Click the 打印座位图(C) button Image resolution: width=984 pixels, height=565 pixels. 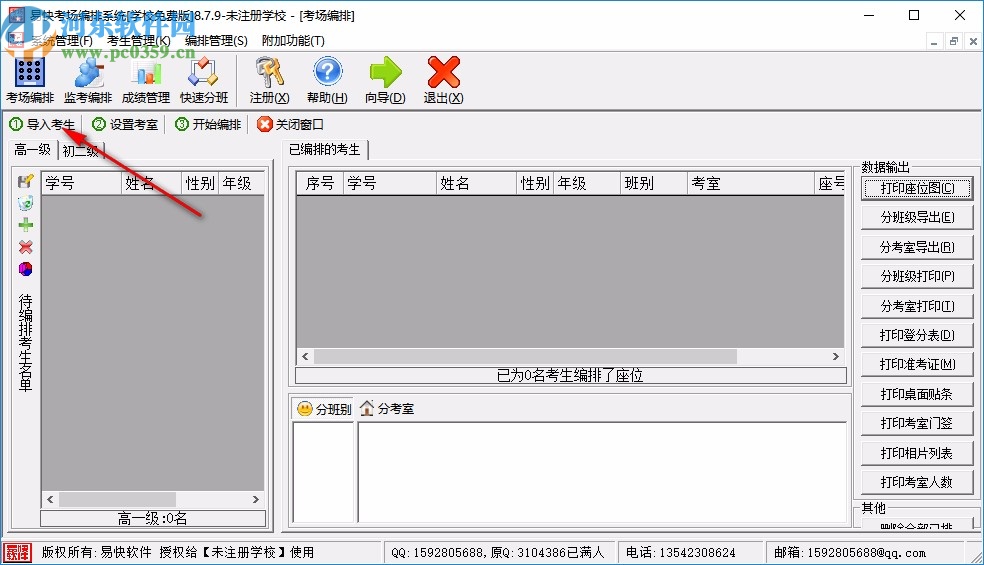point(917,188)
